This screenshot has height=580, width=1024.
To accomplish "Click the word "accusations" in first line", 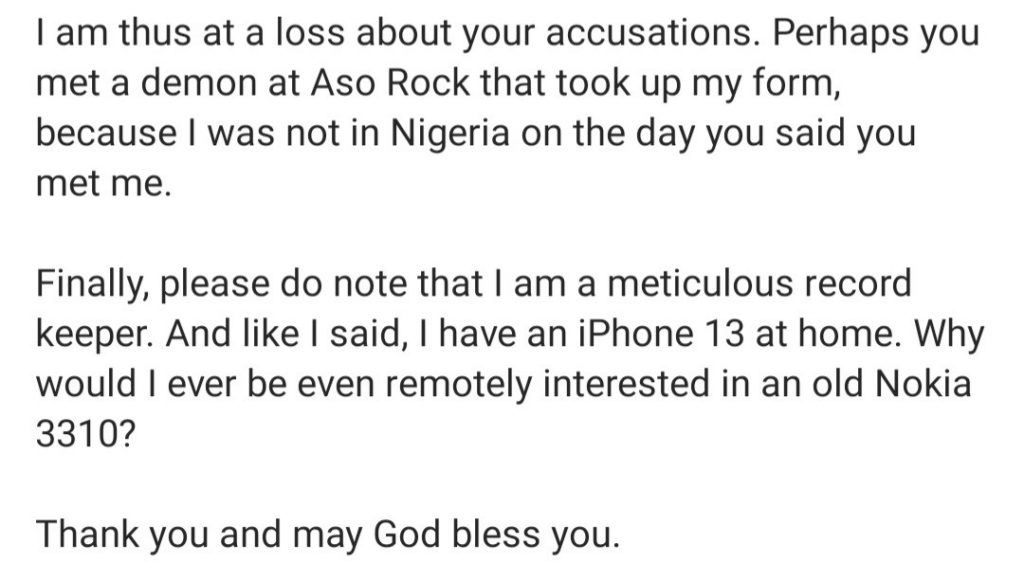I will [x=648, y=33].
